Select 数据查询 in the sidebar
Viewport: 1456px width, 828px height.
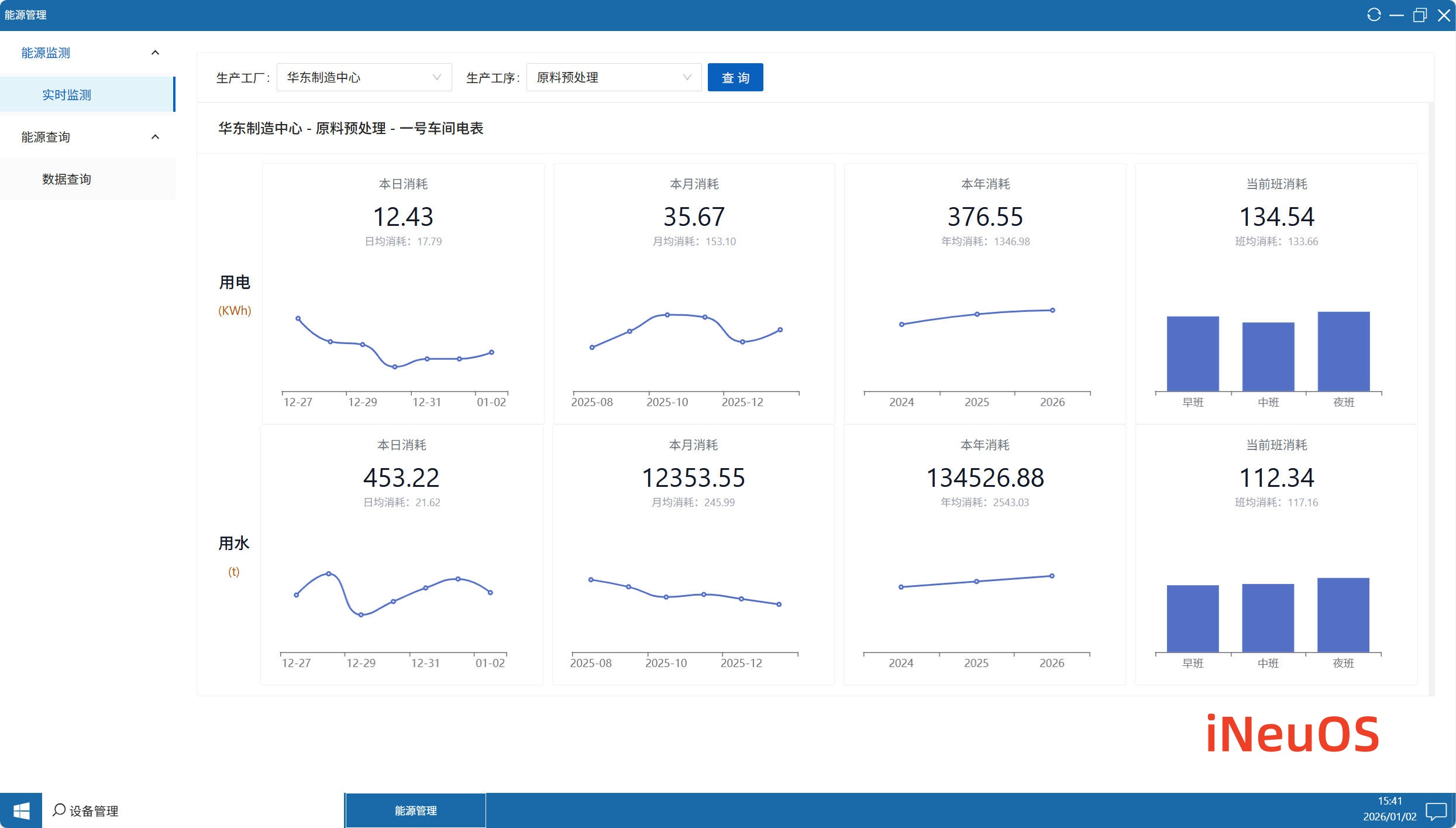[67, 179]
